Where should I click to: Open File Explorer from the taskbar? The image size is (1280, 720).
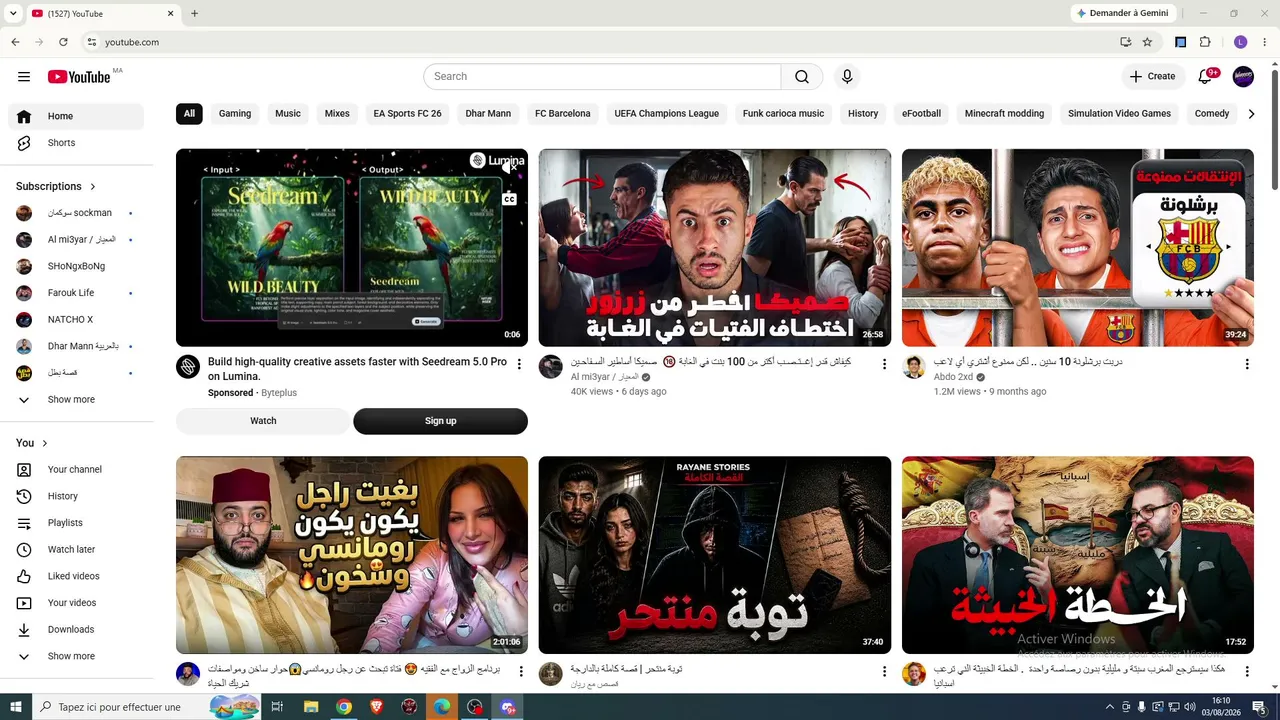[x=311, y=707]
